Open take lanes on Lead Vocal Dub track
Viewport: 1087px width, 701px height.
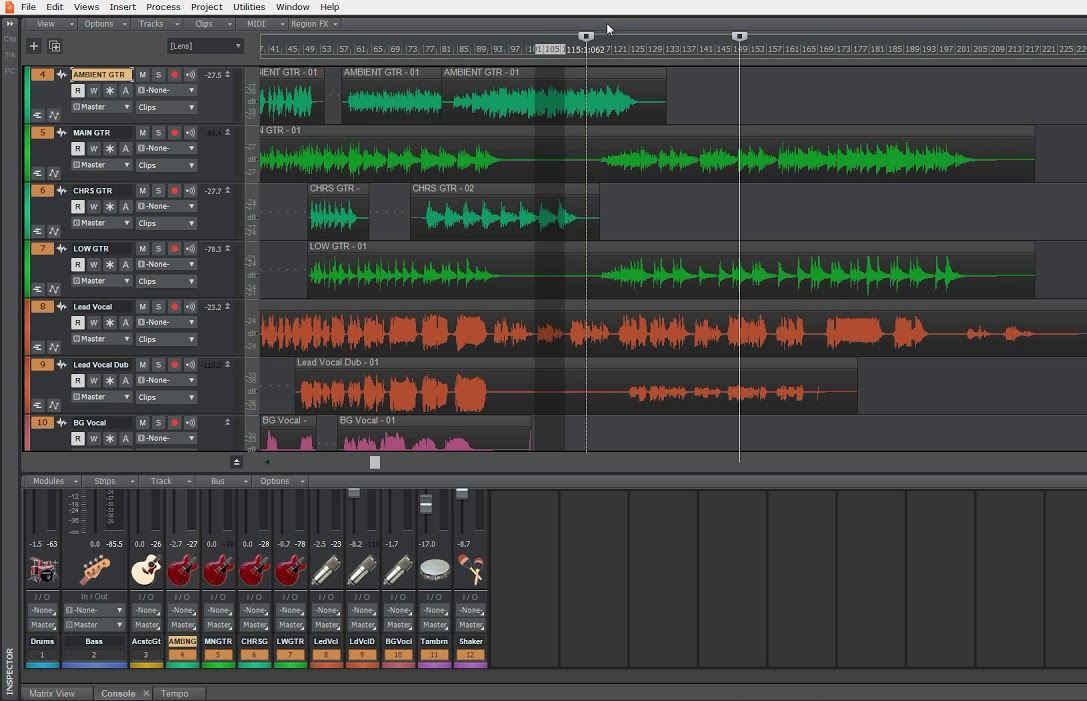coord(37,405)
